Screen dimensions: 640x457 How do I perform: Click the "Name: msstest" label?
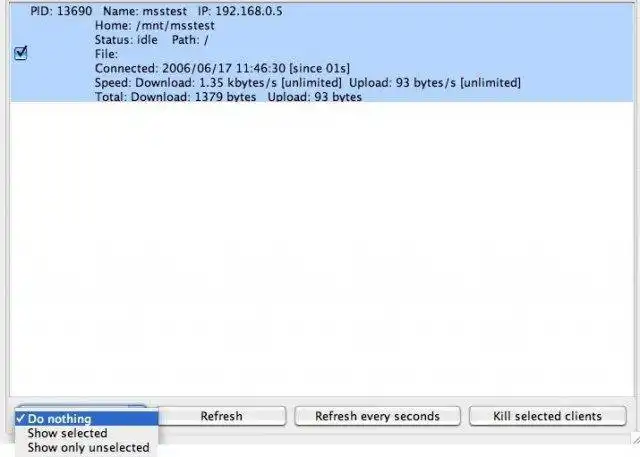145,11
